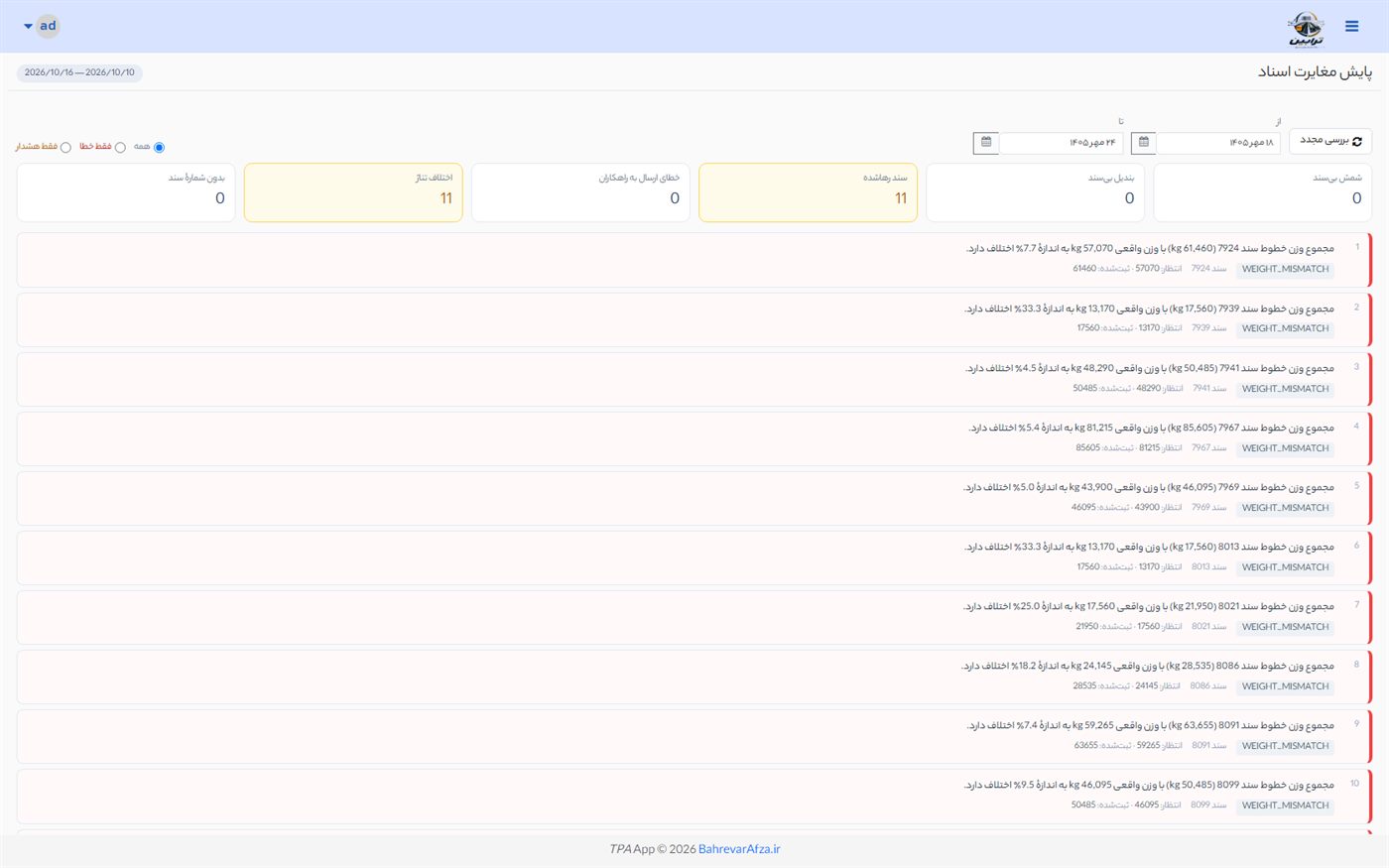Click the registered value 63655 in row 9
The width and height of the screenshot is (1389, 868).
coord(1085,745)
